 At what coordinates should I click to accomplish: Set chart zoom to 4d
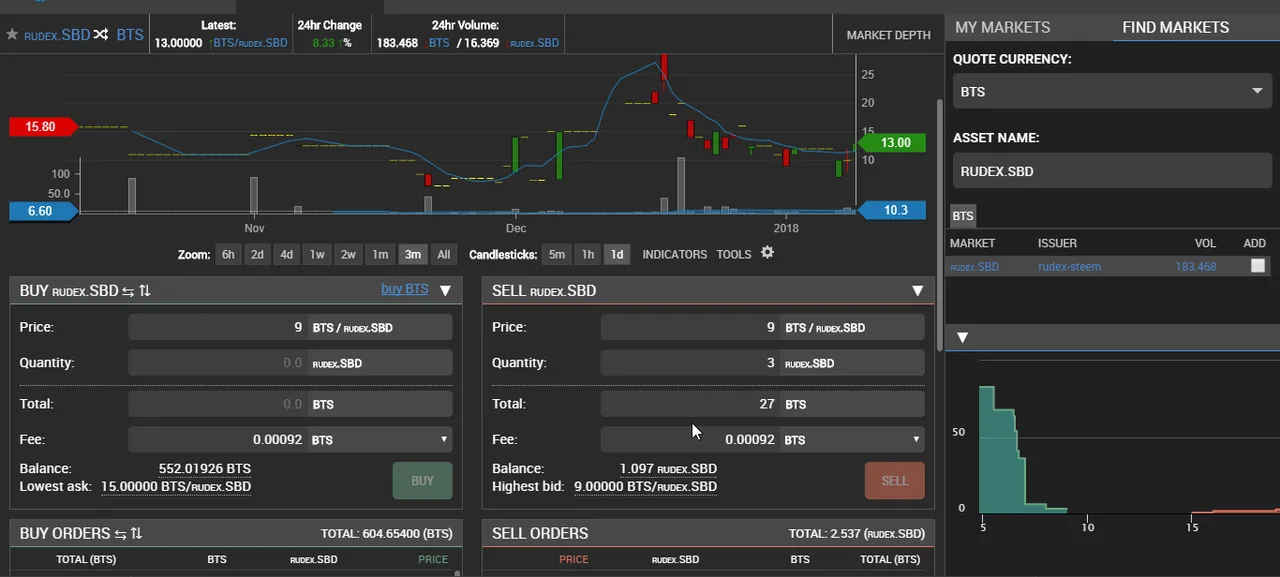coord(286,255)
